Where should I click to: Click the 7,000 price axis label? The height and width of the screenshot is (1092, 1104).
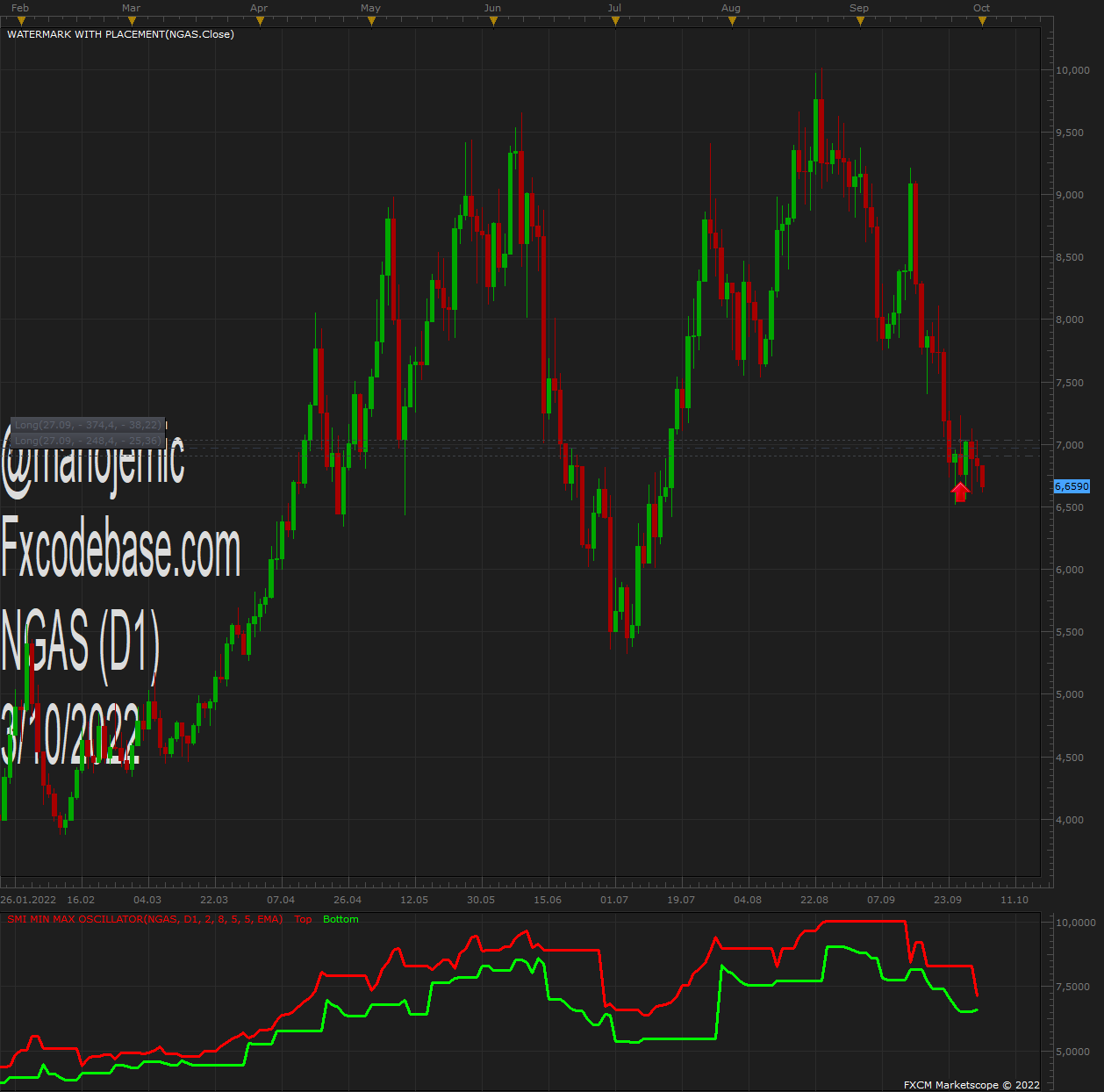[1070, 445]
